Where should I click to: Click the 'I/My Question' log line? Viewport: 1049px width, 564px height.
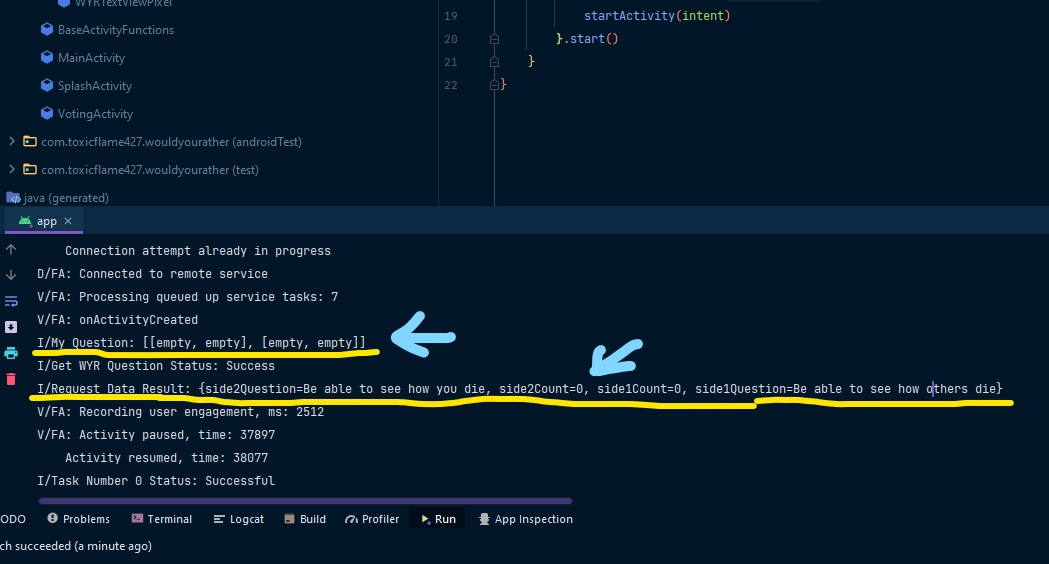click(201, 343)
